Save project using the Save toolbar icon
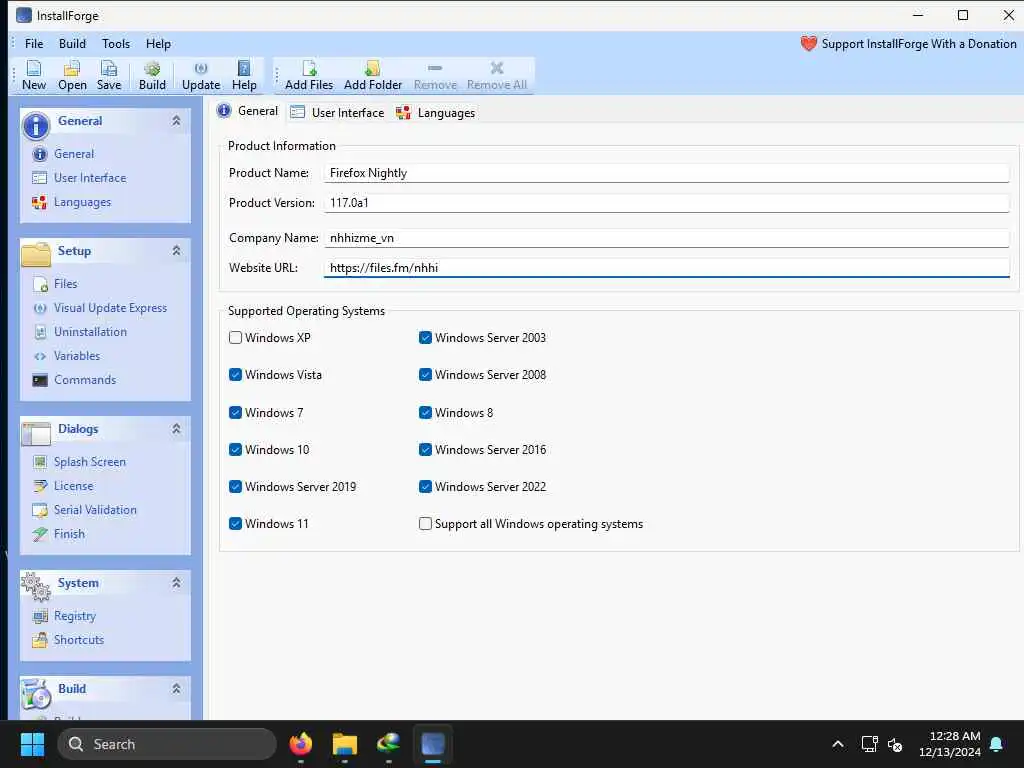 108,76
